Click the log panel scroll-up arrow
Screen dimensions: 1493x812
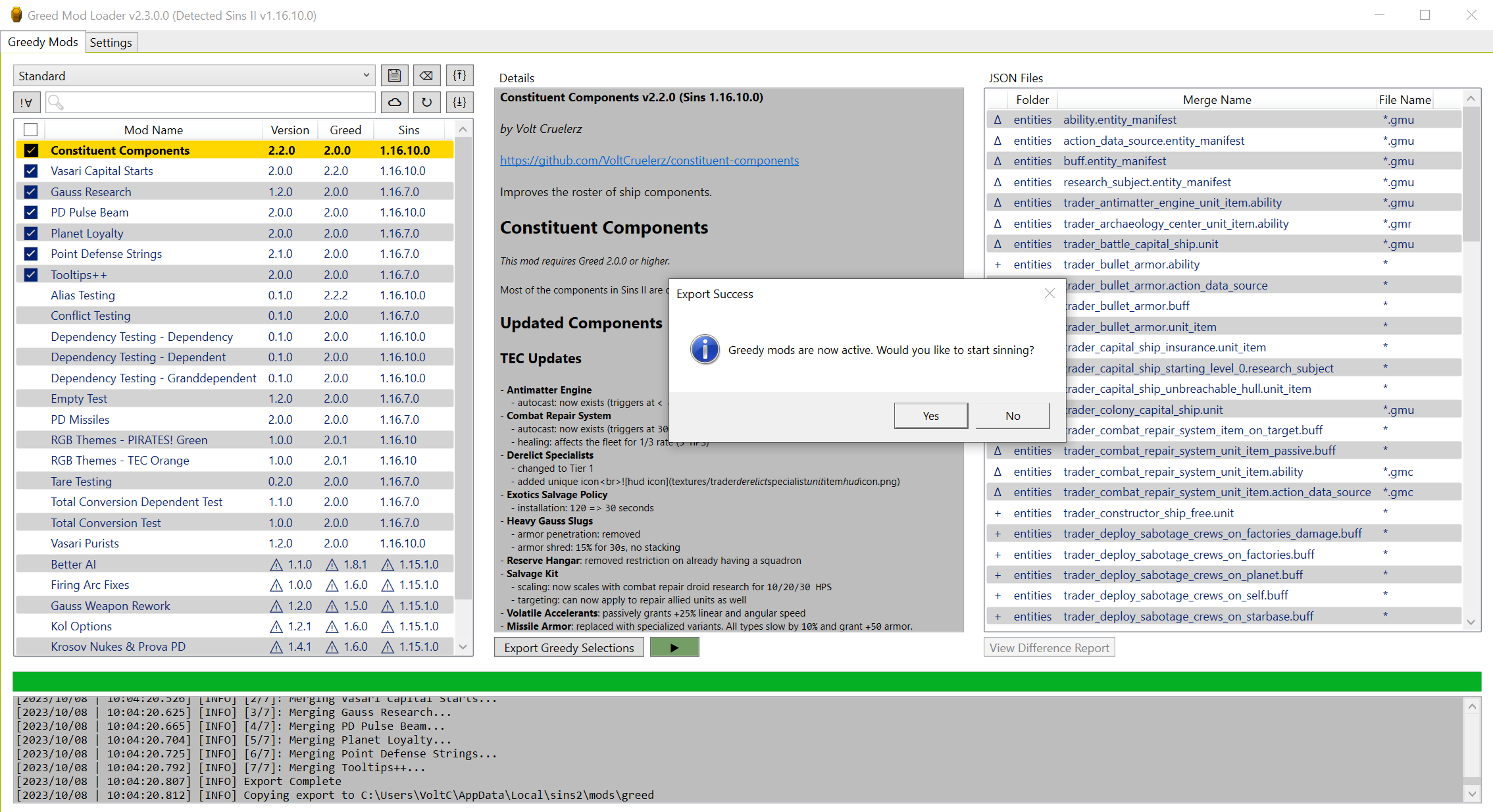tap(1471, 706)
